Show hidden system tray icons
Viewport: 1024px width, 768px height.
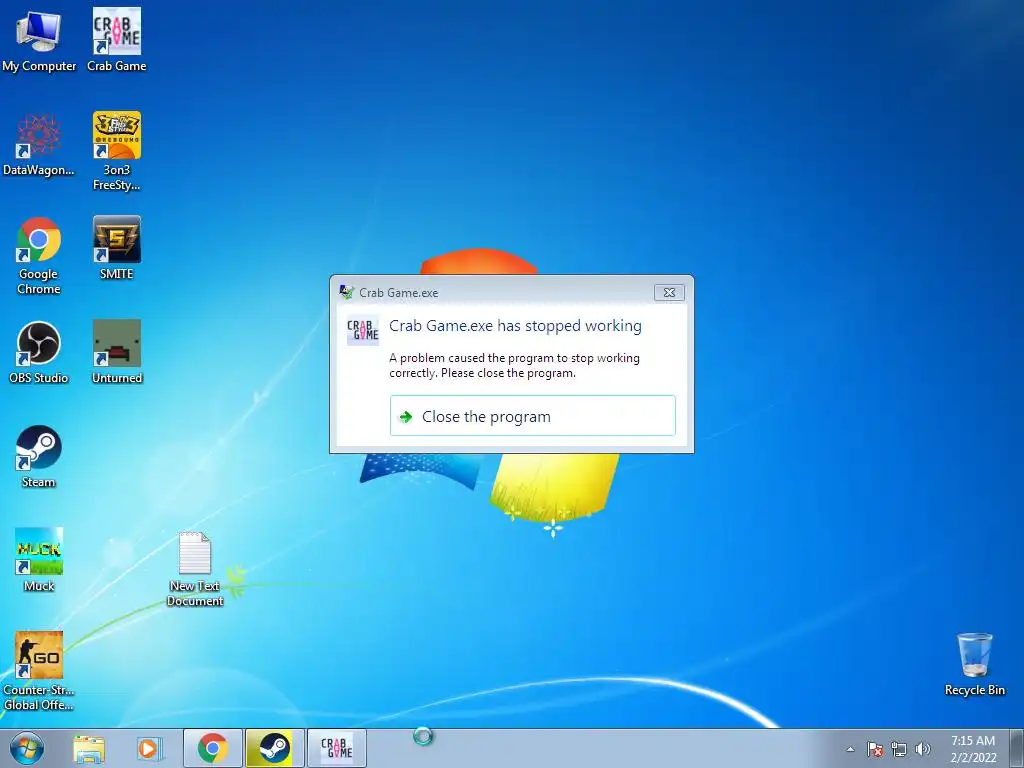850,749
